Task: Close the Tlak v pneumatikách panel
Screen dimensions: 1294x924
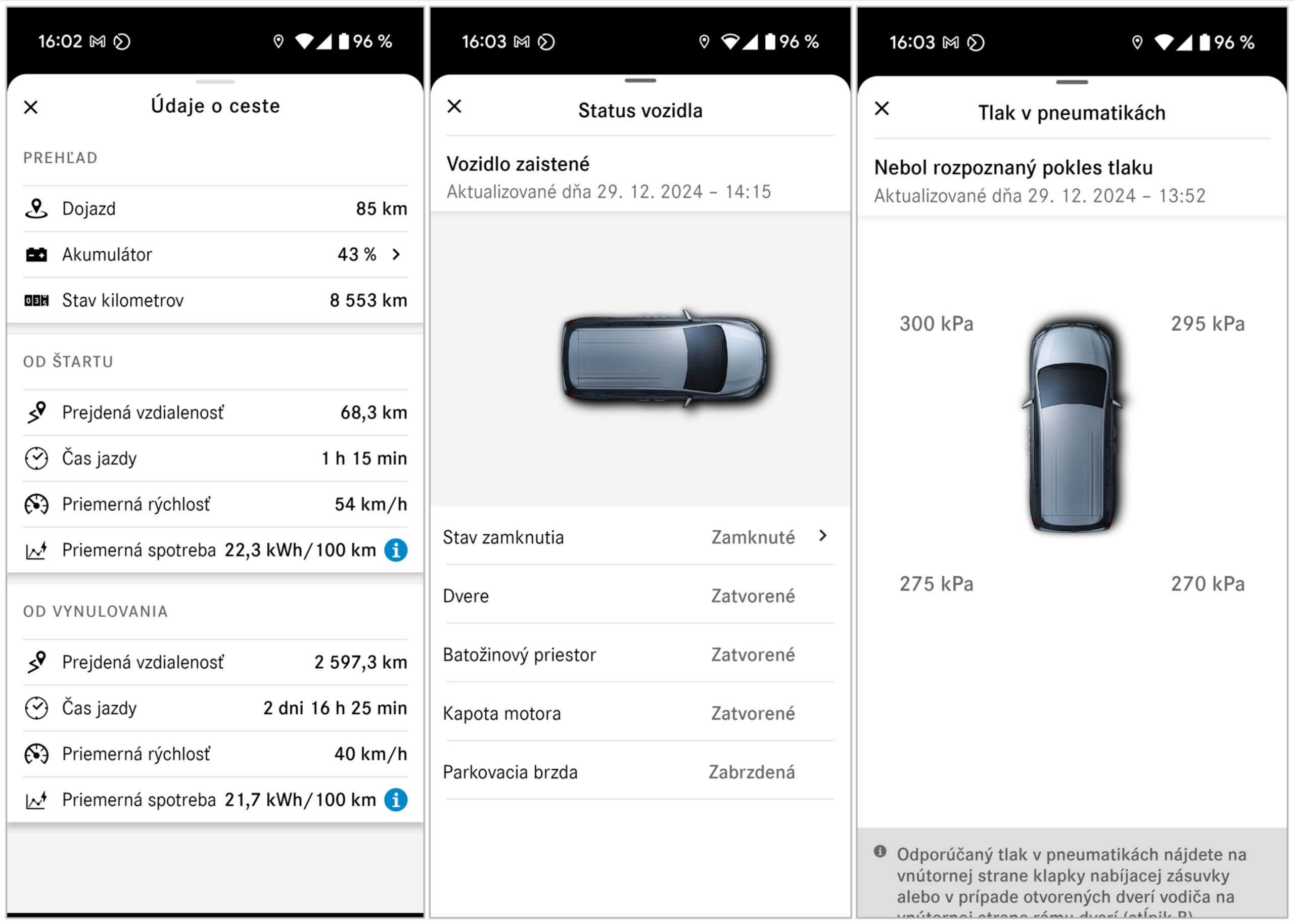Action: tap(882, 108)
